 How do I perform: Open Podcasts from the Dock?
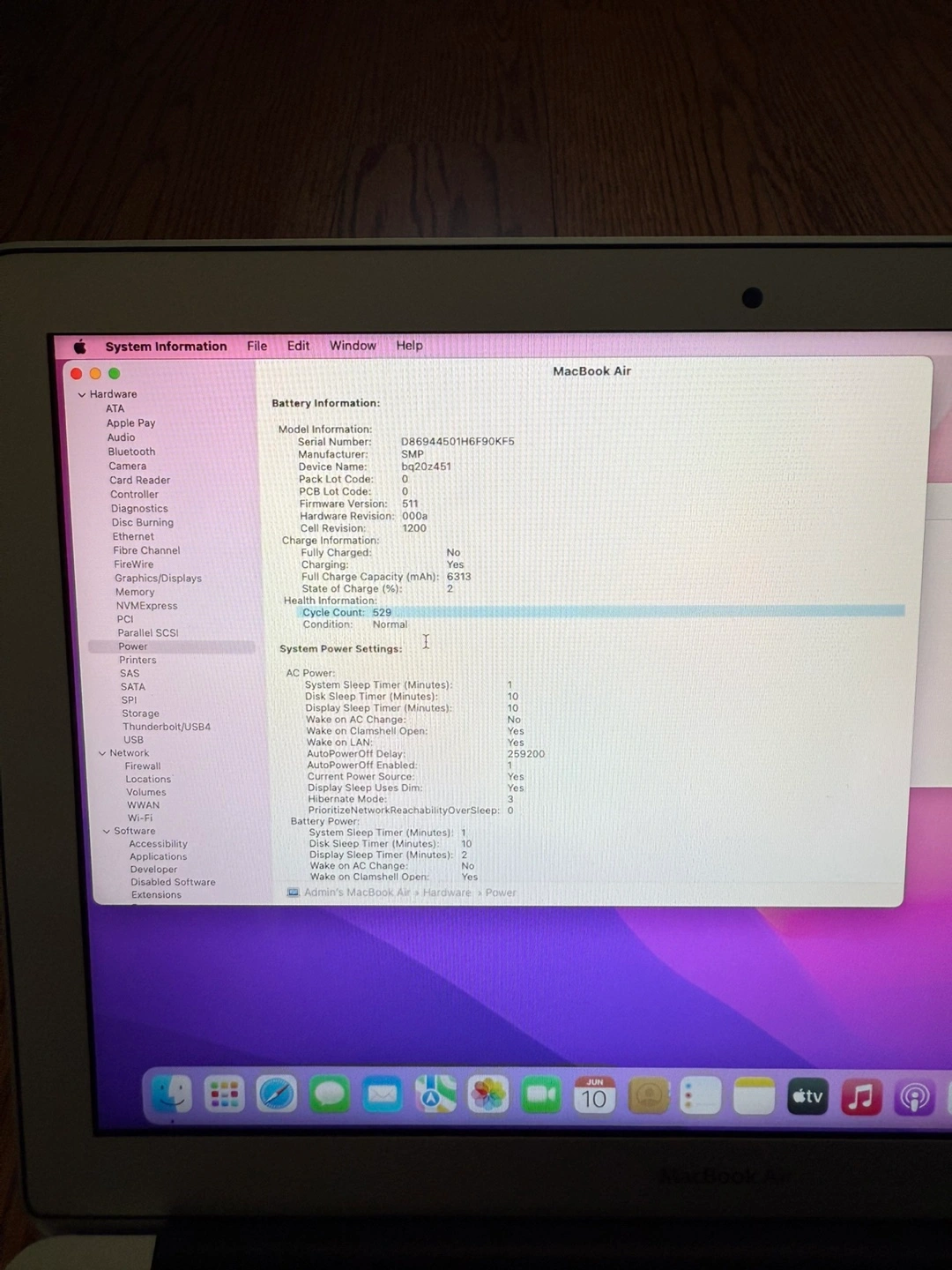pyautogui.click(x=914, y=1097)
